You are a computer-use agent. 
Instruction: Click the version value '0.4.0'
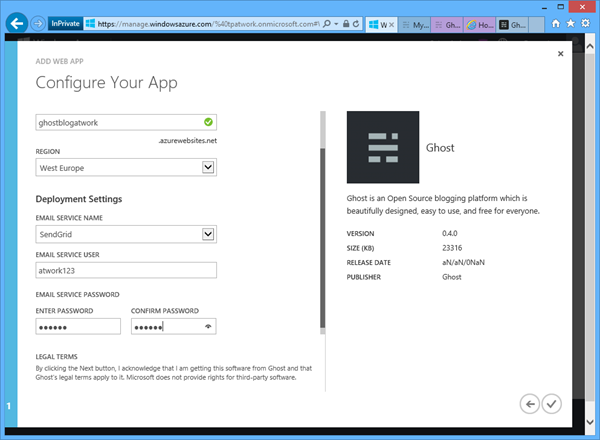[450, 233]
